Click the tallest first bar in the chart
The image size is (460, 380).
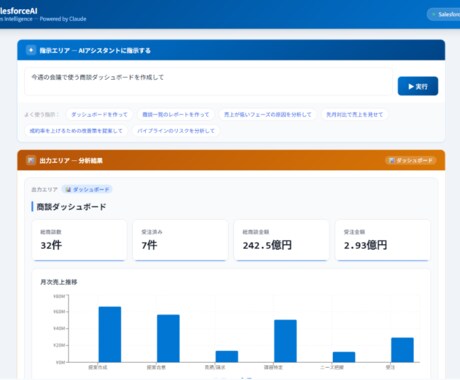110,334
